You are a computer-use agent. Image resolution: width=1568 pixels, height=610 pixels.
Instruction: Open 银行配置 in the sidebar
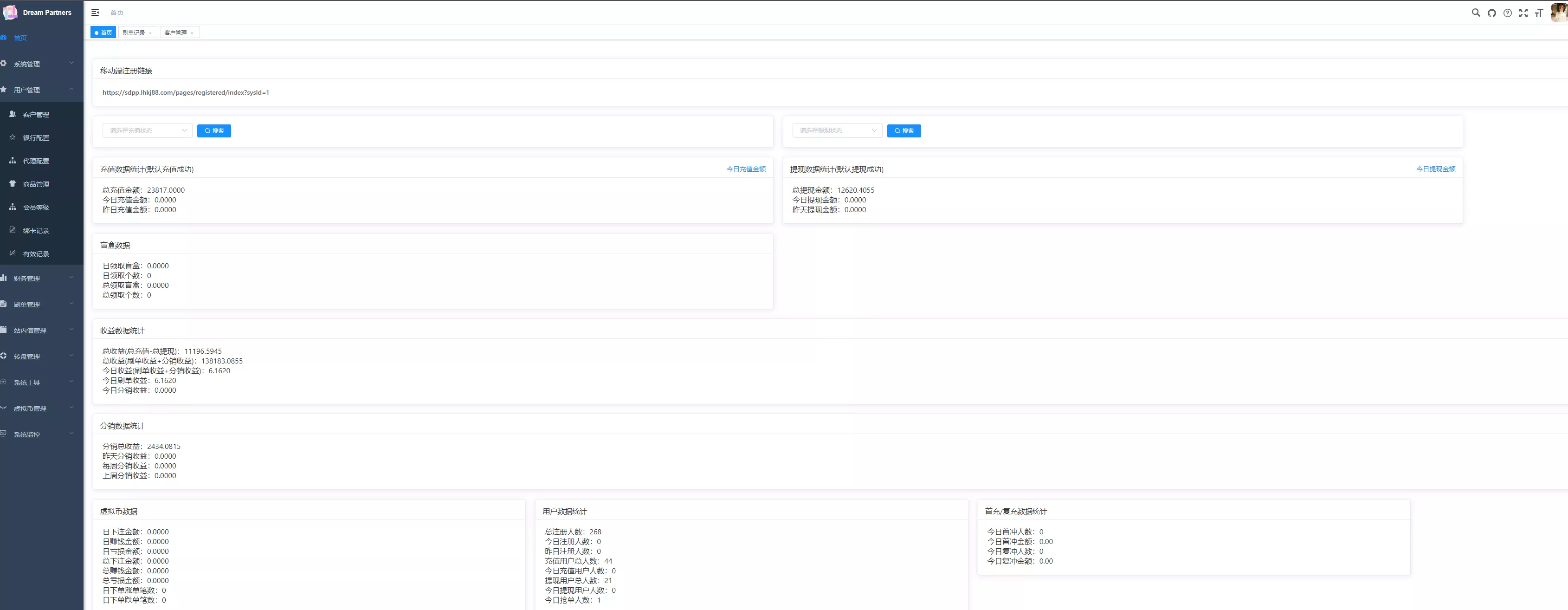click(36, 137)
